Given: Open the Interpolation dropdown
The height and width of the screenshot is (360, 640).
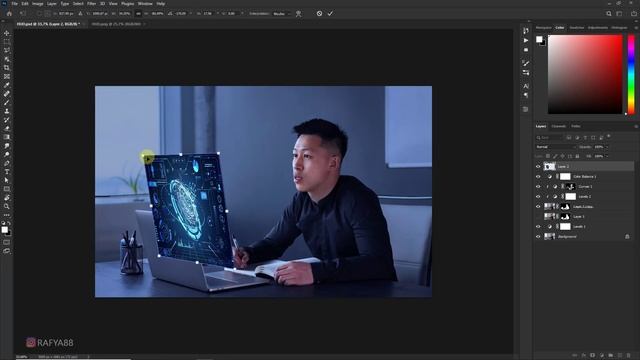Looking at the screenshot, I should click(x=281, y=13).
